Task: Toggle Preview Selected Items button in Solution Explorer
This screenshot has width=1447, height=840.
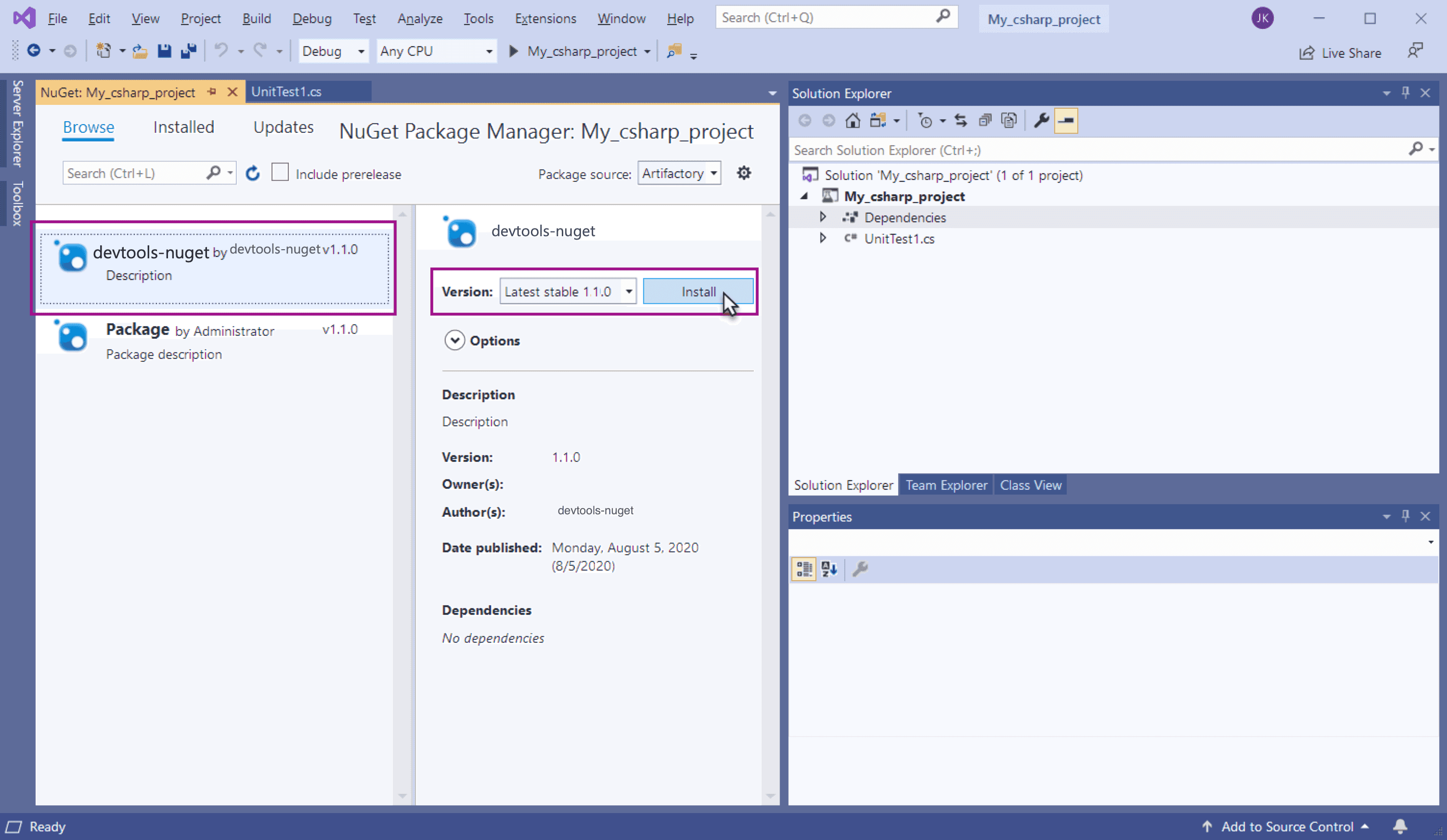Action: pyautogui.click(x=1066, y=120)
